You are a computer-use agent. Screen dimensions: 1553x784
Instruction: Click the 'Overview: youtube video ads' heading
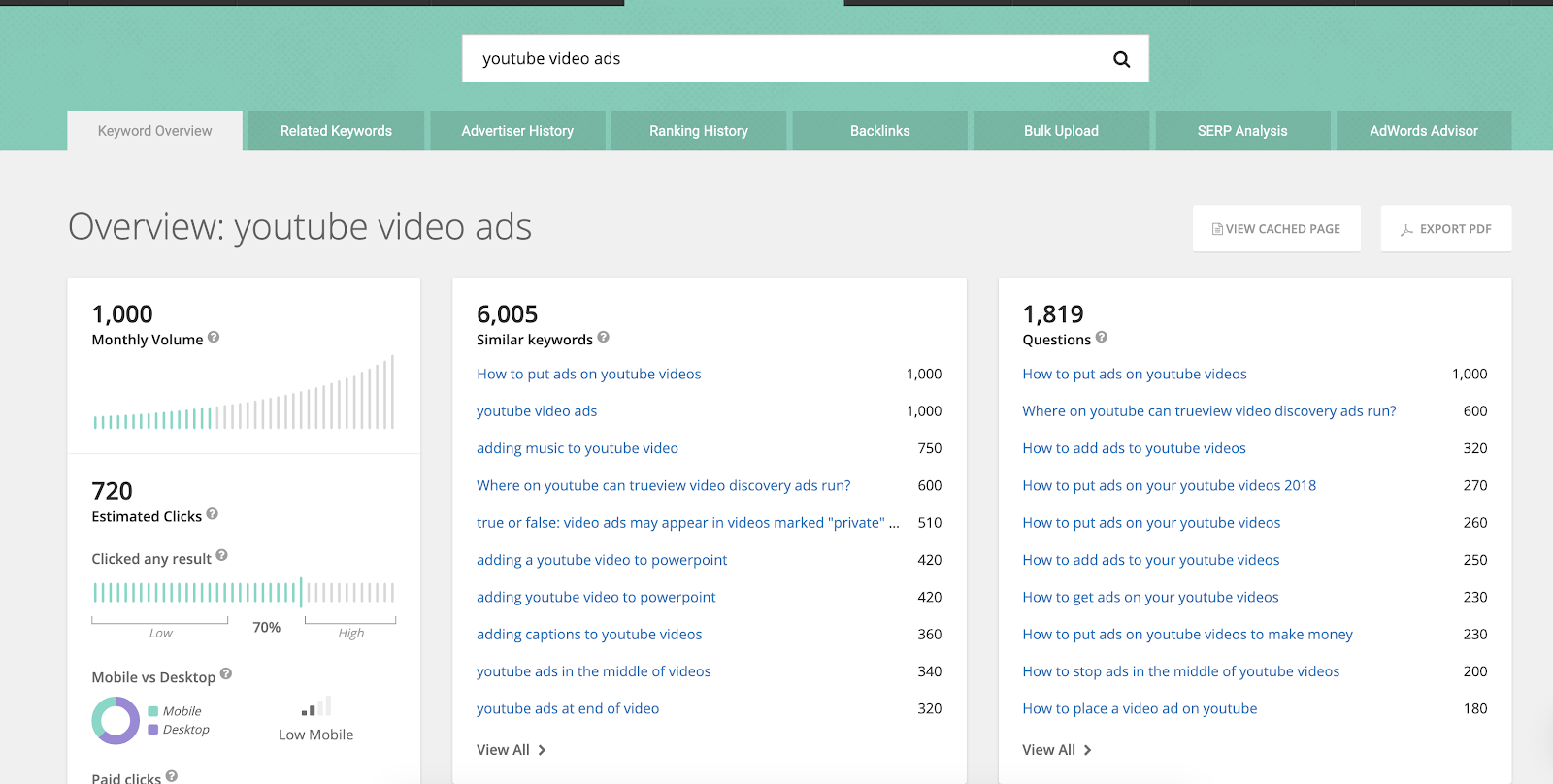pos(300,227)
